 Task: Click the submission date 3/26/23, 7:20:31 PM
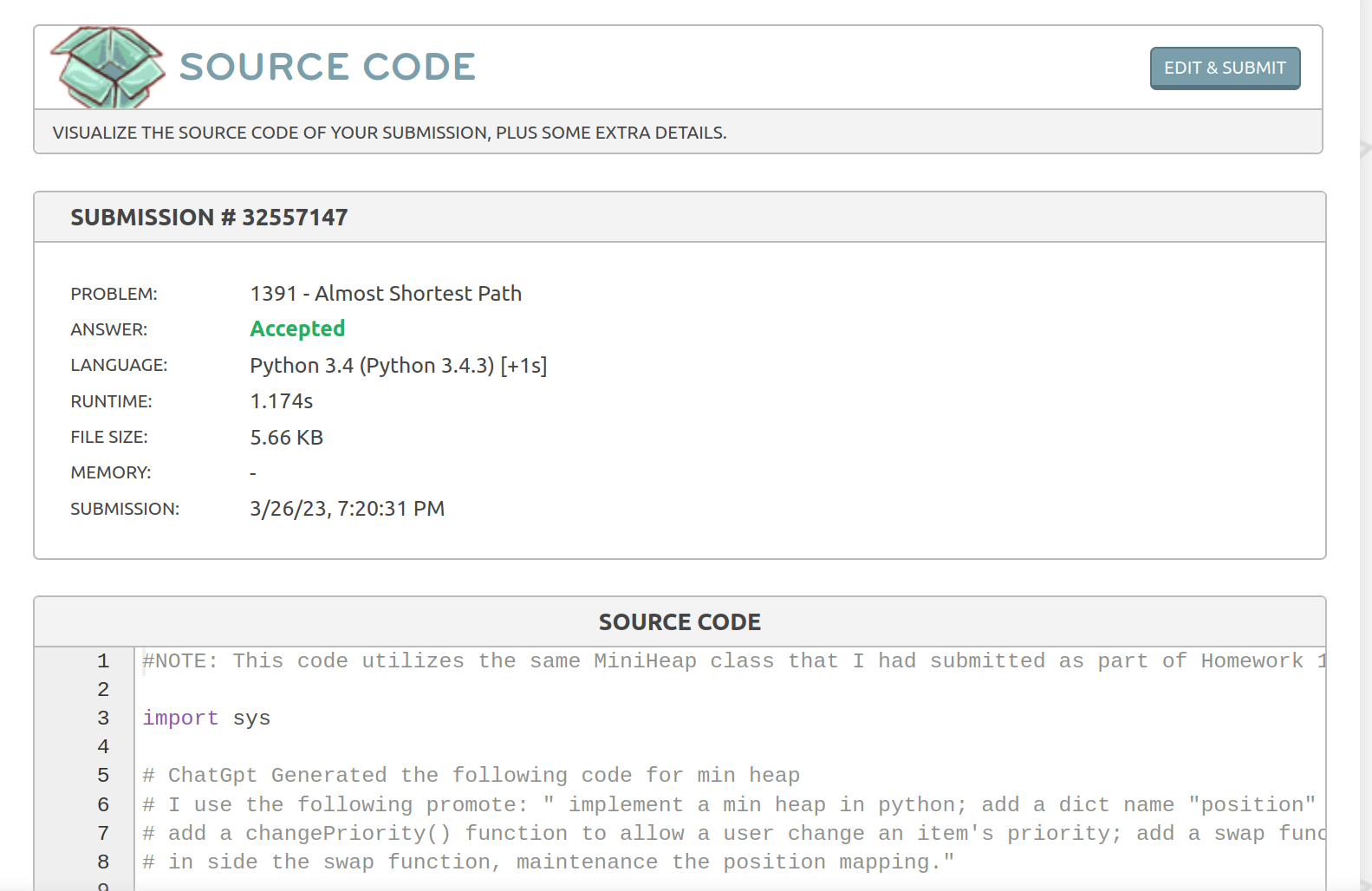coord(347,509)
